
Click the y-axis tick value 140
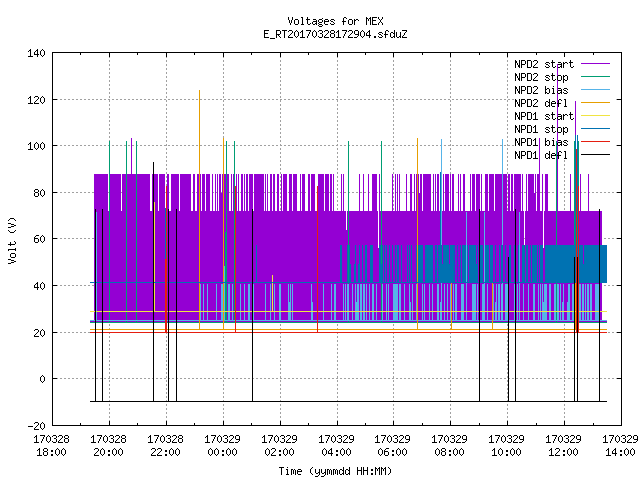pos(36,53)
